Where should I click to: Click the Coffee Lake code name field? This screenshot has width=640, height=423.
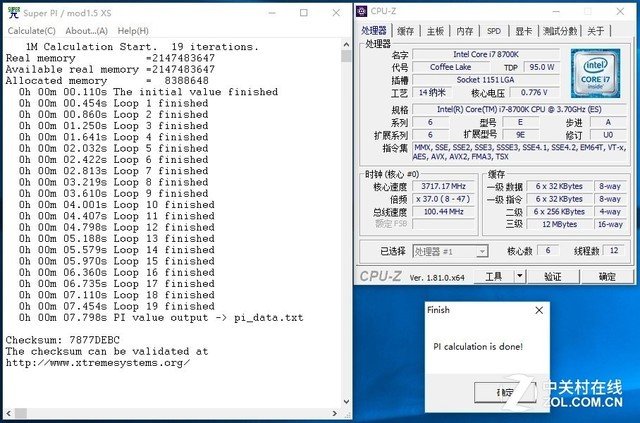click(450, 67)
